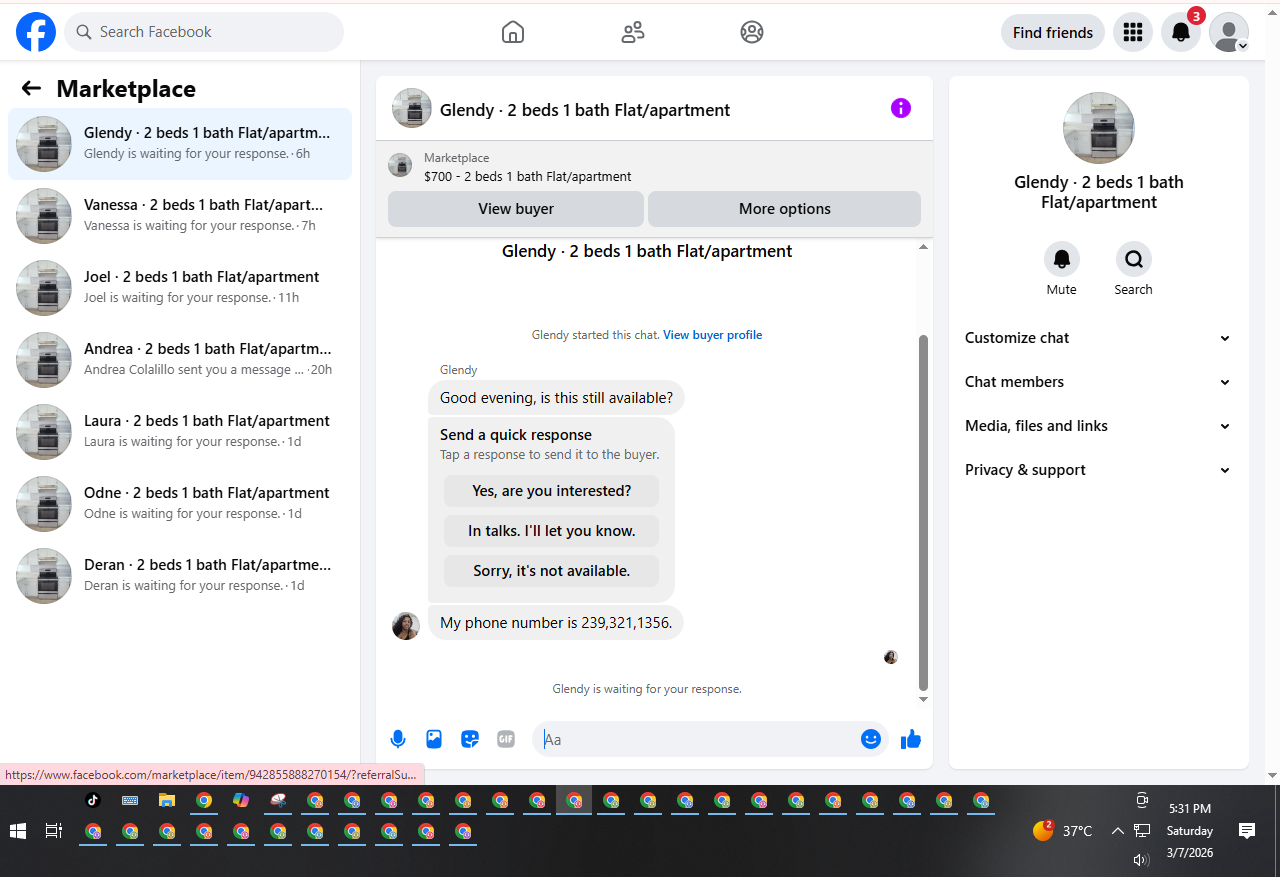Open Copilot from the taskbar

point(241,800)
